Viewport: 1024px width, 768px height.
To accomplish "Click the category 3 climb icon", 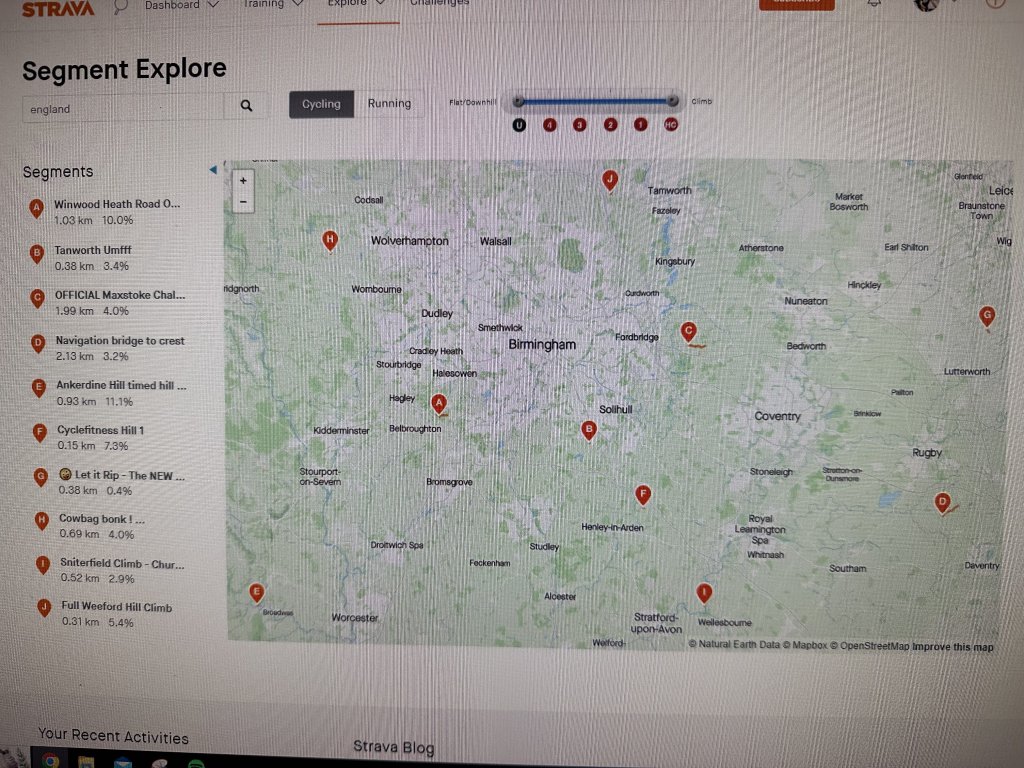I will (579, 125).
